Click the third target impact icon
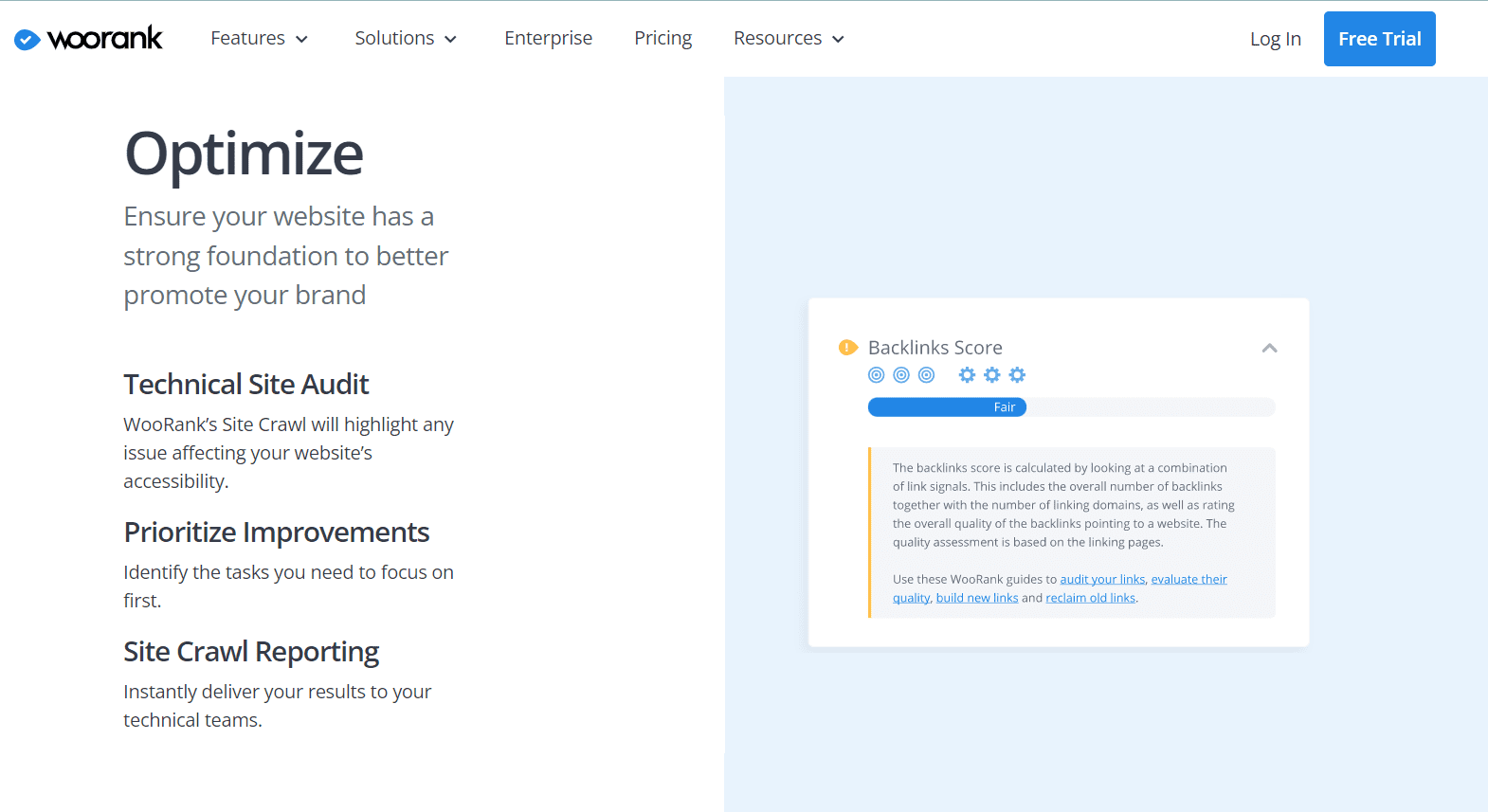This screenshot has height=812, width=1488. [927, 375]
